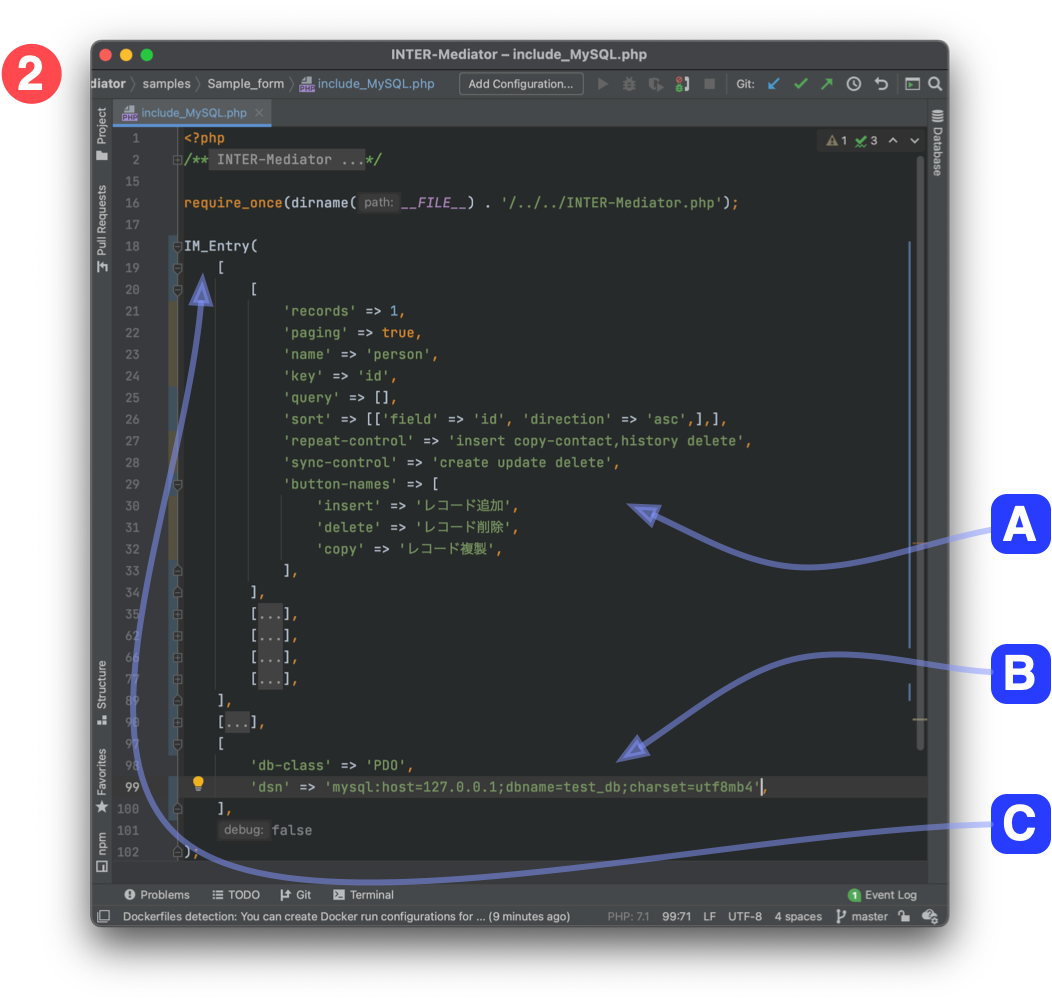Click the typo checks indicator showing 3
1052x1004 pixels.
pyautogui.click(x=866, y=141)
